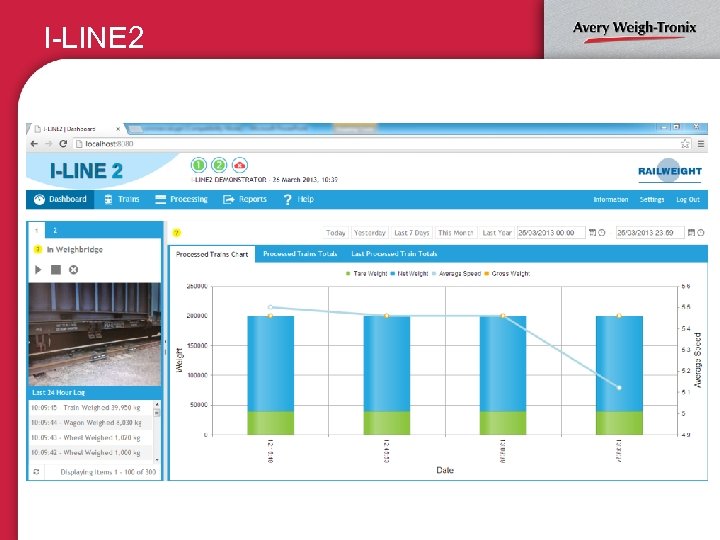Open the browser hamburger menu
The width and height of the screenshot is (720, 540).
point(701,144)
